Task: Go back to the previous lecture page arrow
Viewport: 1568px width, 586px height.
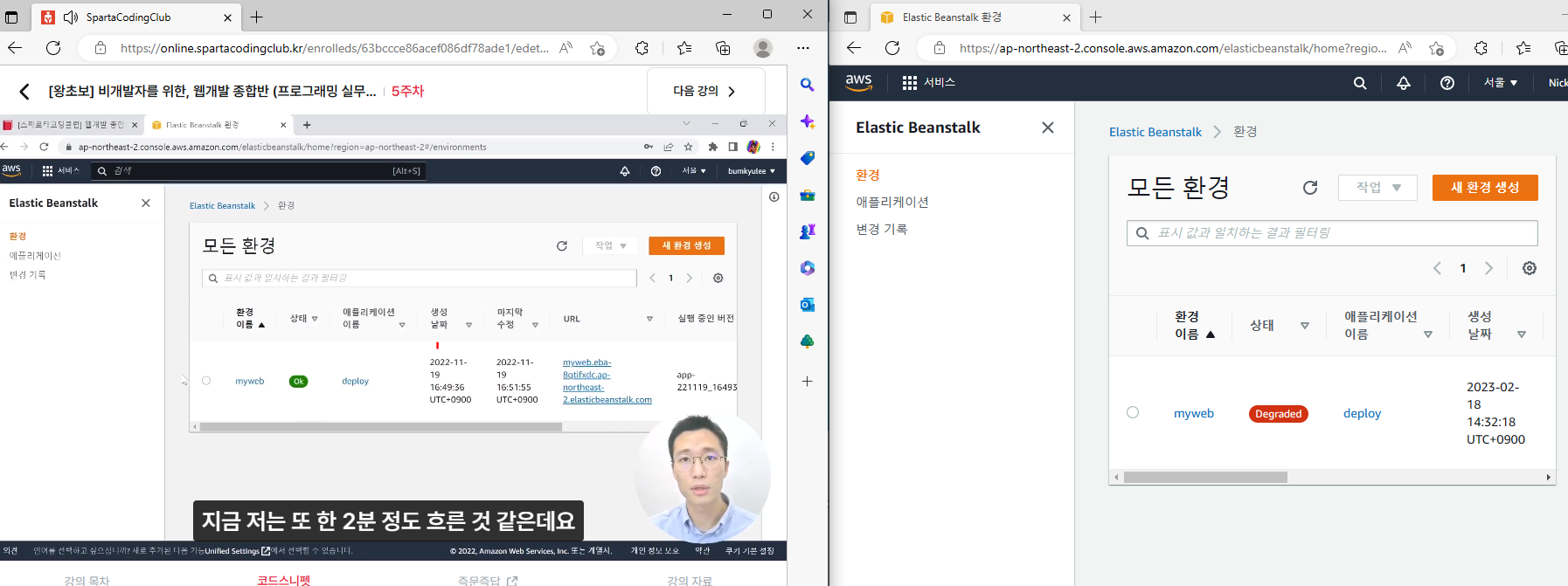Action: (x=24, y=91)
